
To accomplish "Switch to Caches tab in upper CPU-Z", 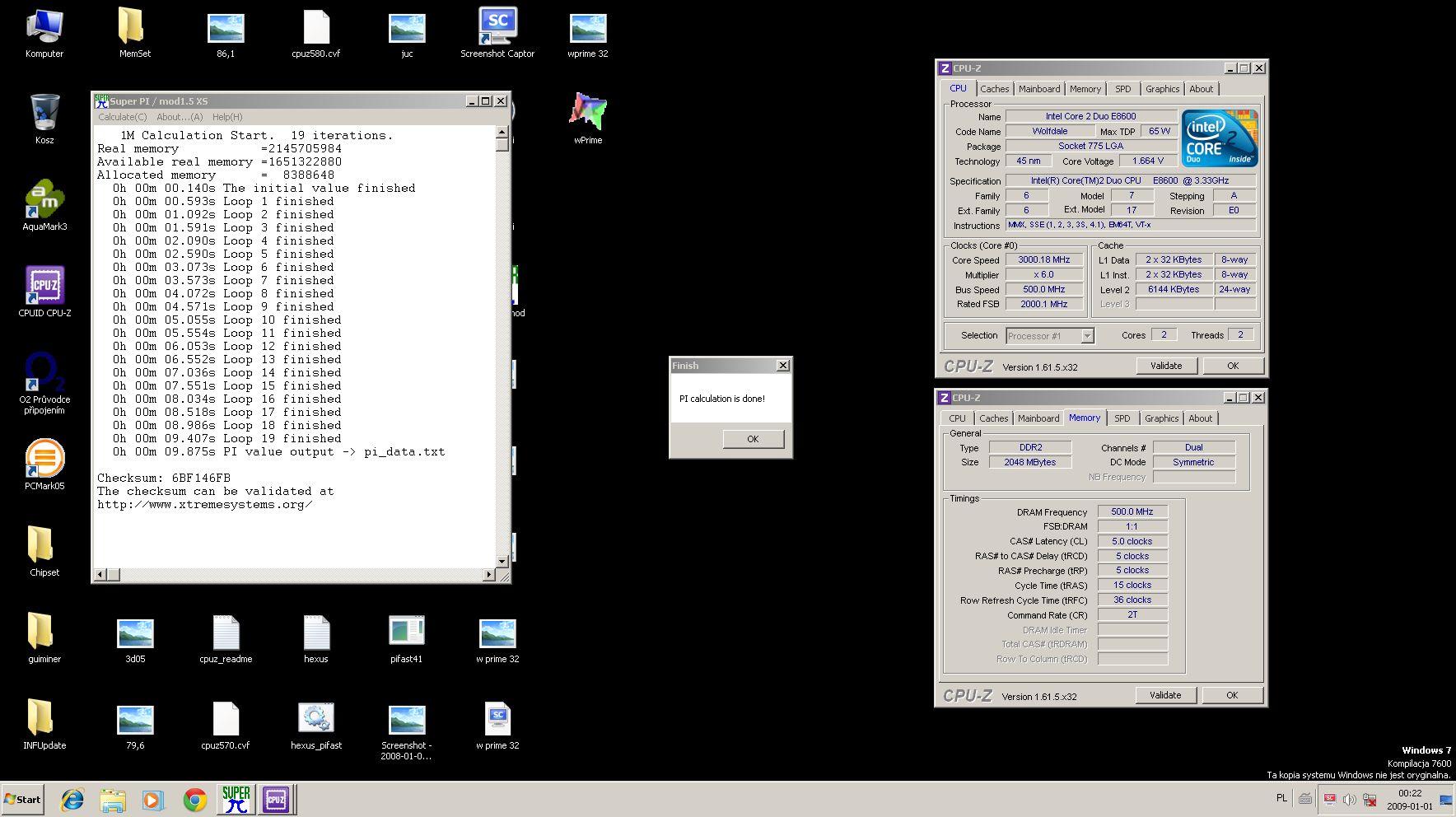I will (x=994, y=89).
